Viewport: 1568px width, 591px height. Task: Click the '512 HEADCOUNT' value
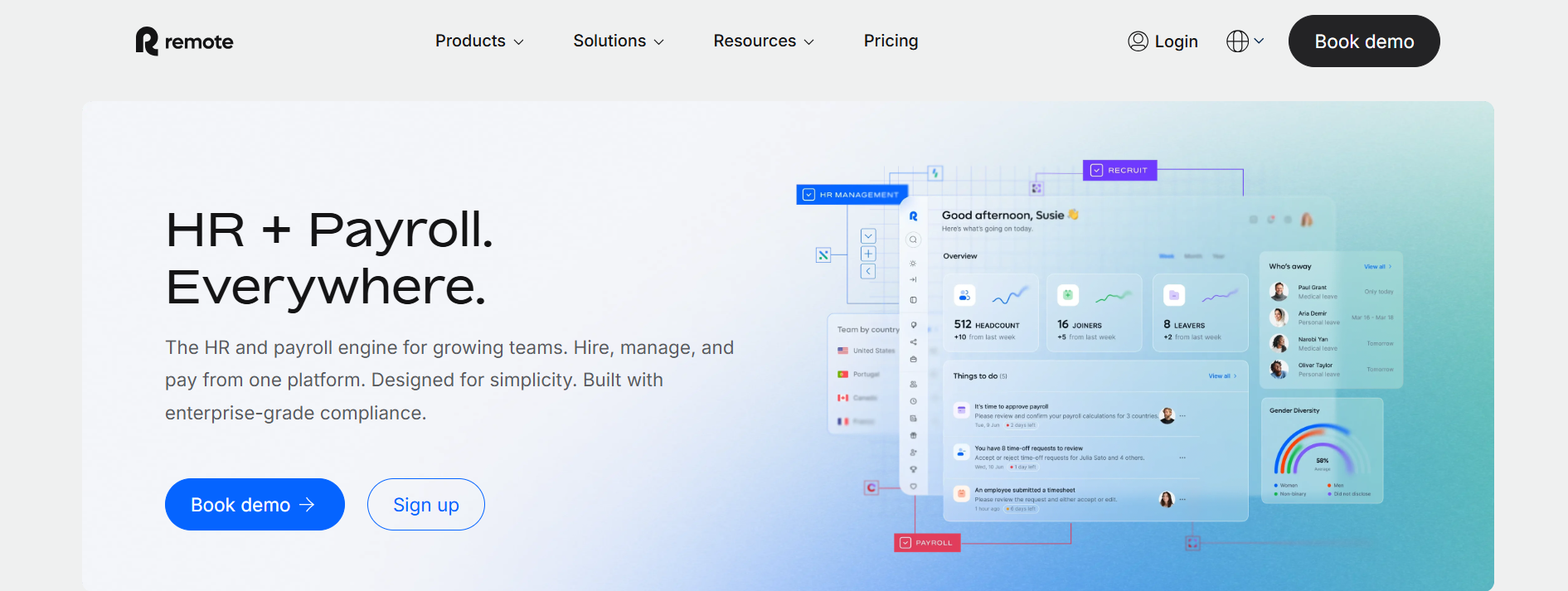pyautogui.click(x=987, y=325)
